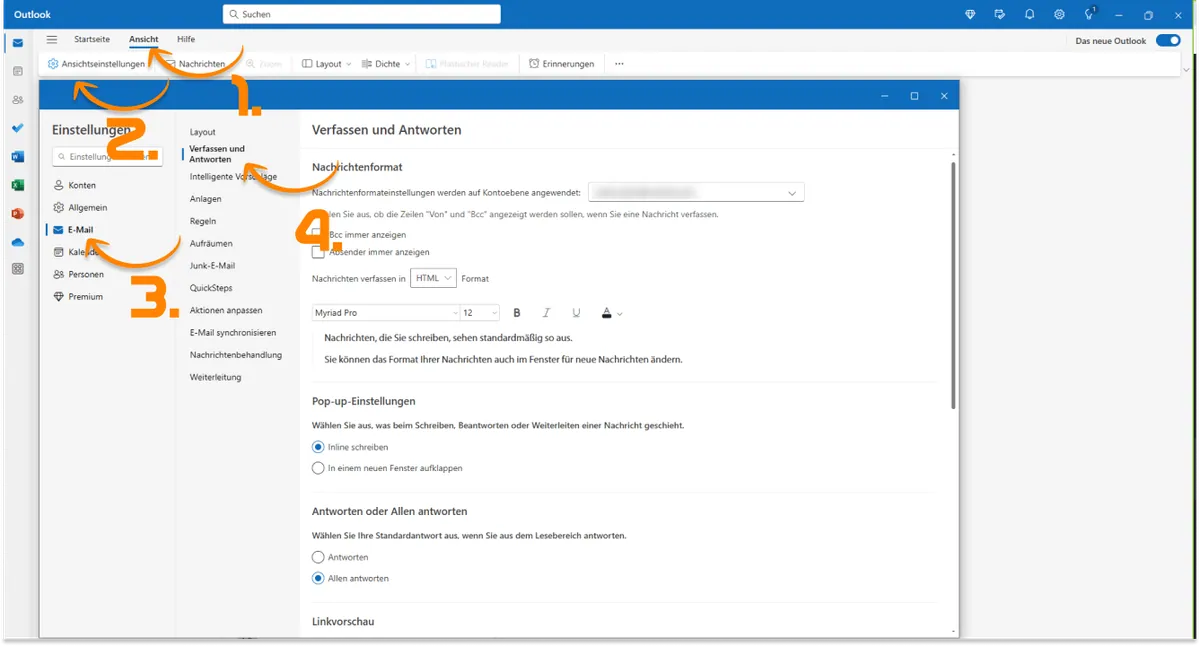Open Regeln settings subsection
The image size is (1200, 646).
[x=203, y=221]
